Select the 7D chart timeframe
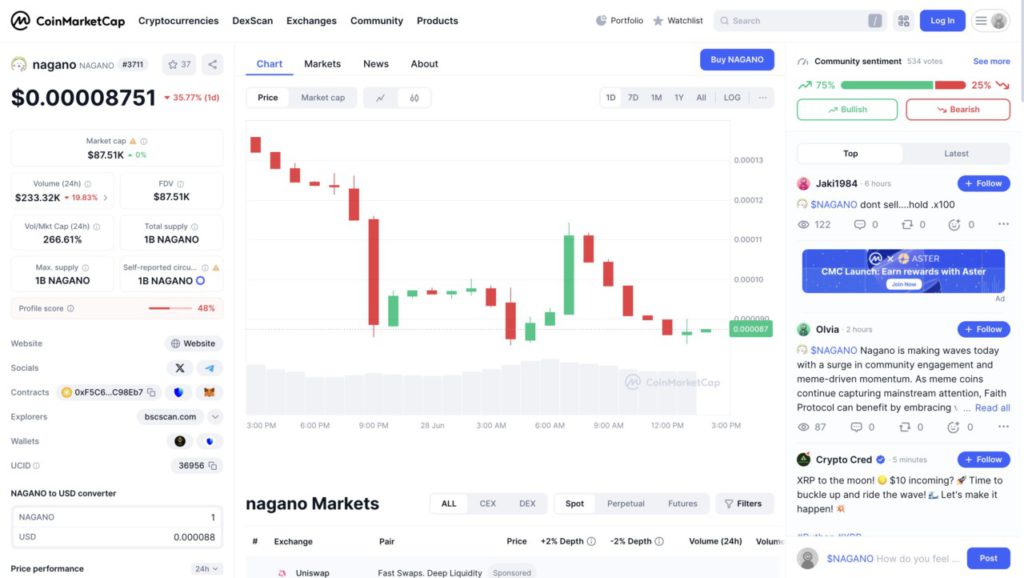Image resolution: width=1024 pixels, height=578 pixels. click(633, 98)
